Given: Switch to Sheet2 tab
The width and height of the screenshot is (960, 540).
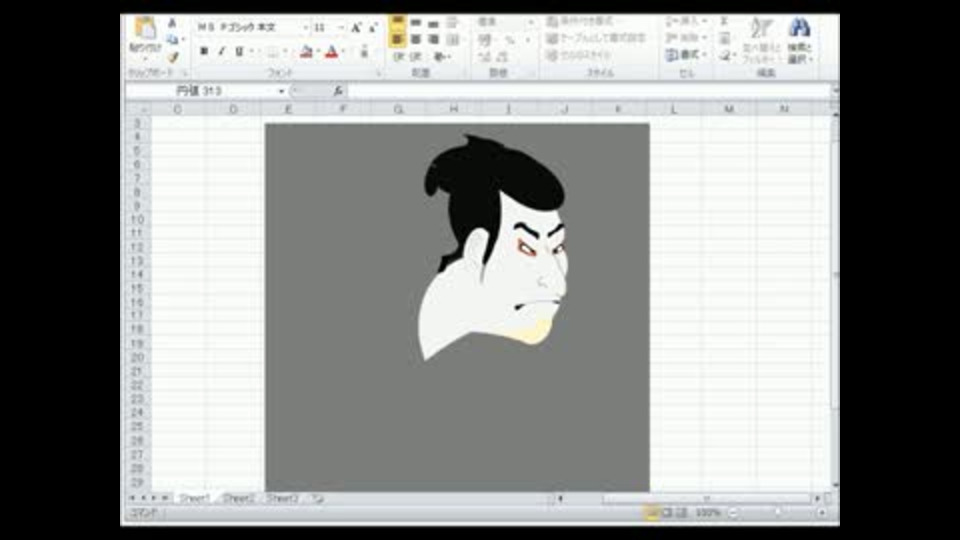Looking at the screenshot, I should click(x=238, y=499).
